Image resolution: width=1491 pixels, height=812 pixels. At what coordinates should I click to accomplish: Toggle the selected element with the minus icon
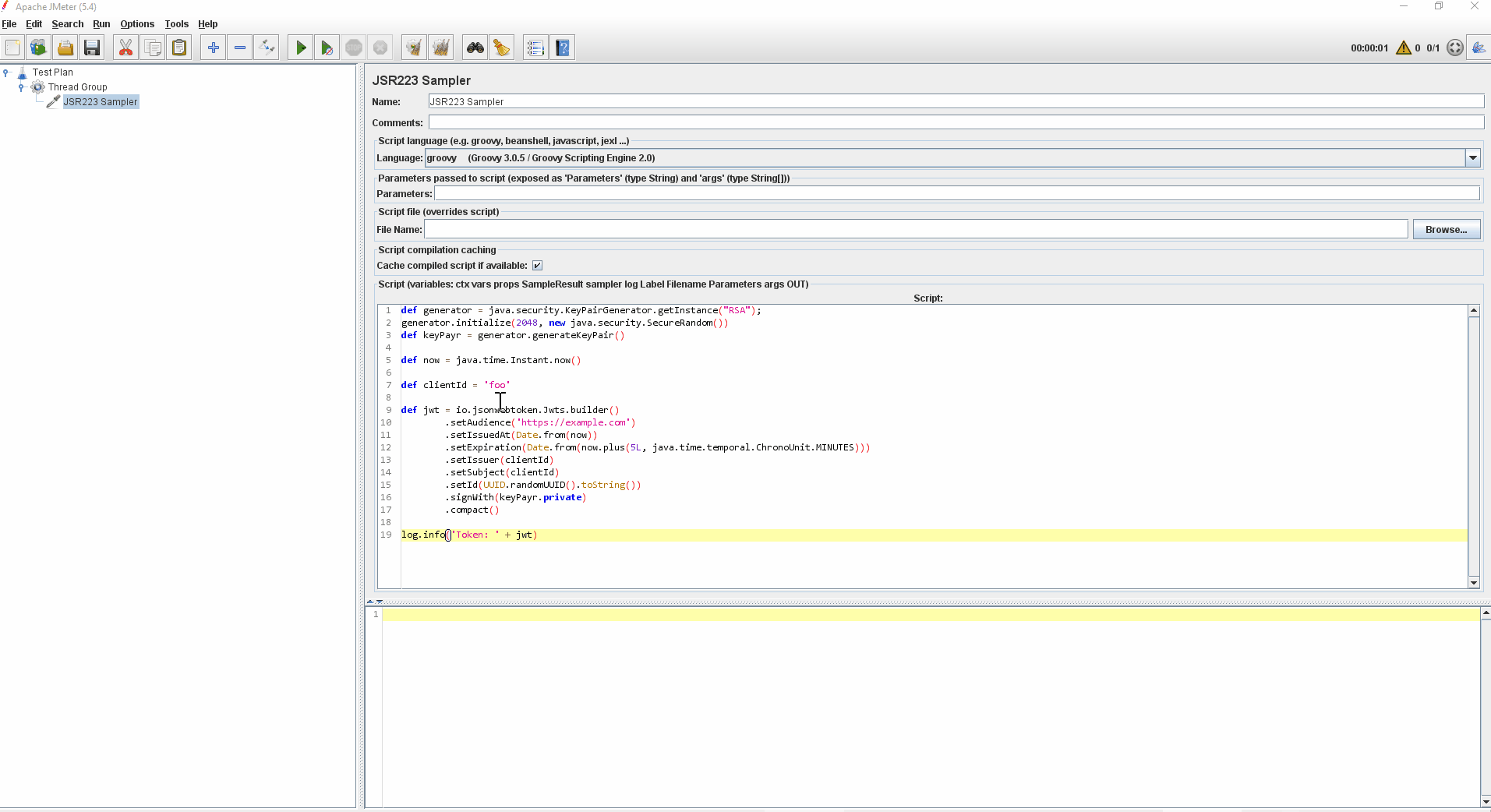click(239, 47)
